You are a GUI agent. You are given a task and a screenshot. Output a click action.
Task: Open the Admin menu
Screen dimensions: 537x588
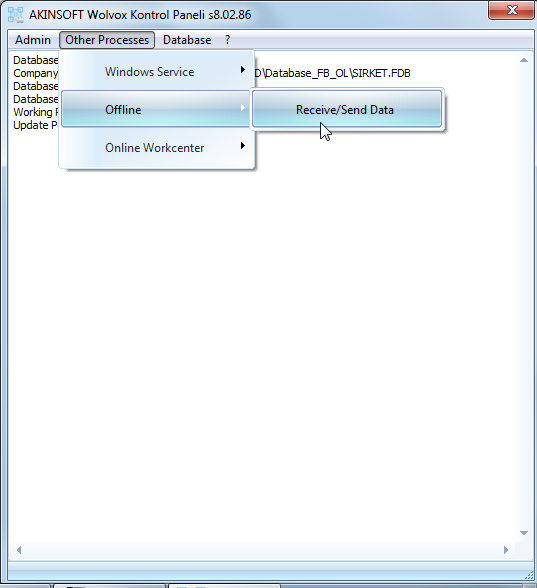(33, 40)
